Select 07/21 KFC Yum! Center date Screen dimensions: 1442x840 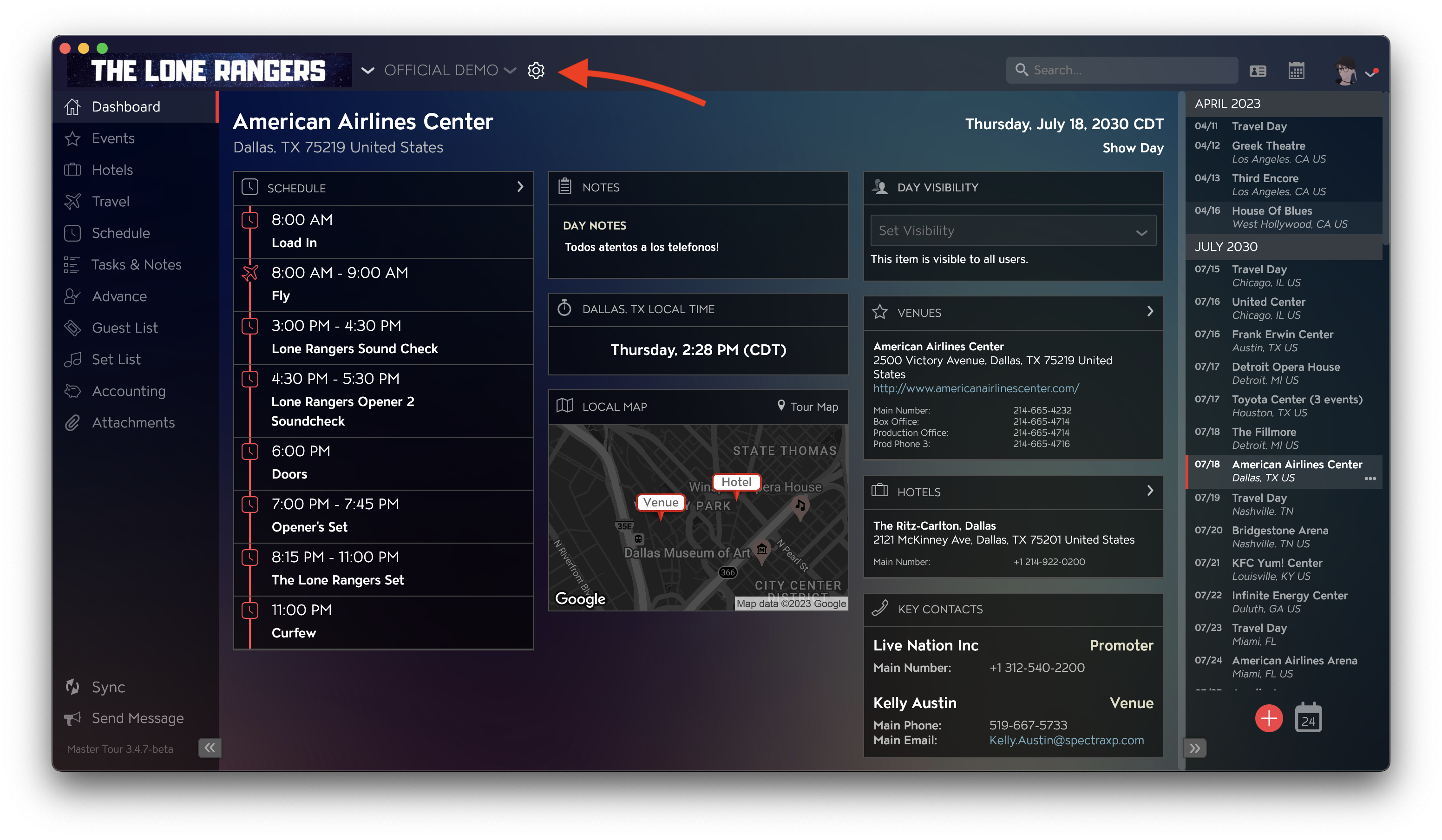point(1284,569)
